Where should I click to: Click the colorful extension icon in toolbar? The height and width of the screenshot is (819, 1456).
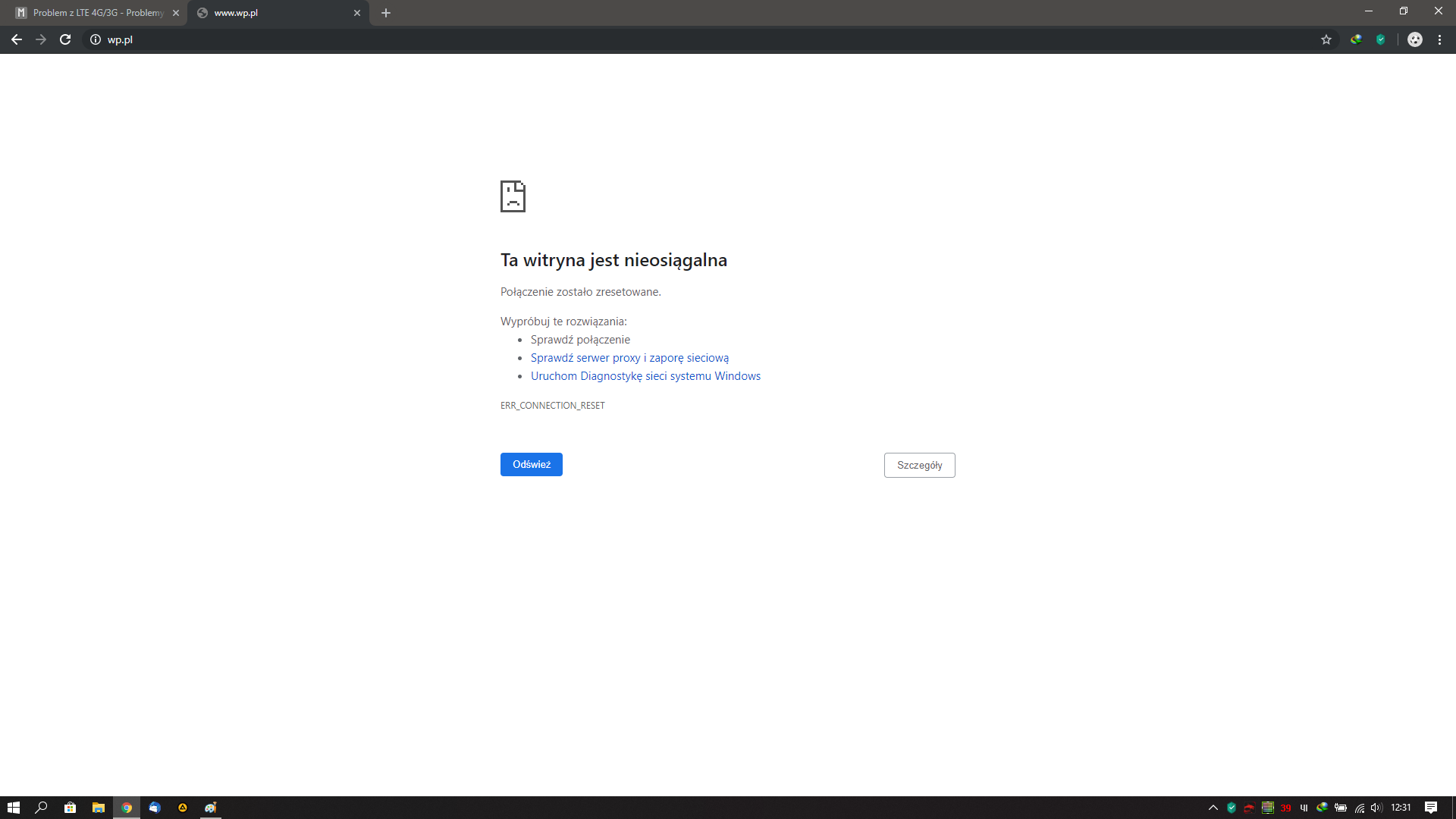click(x=1356, y=39)
